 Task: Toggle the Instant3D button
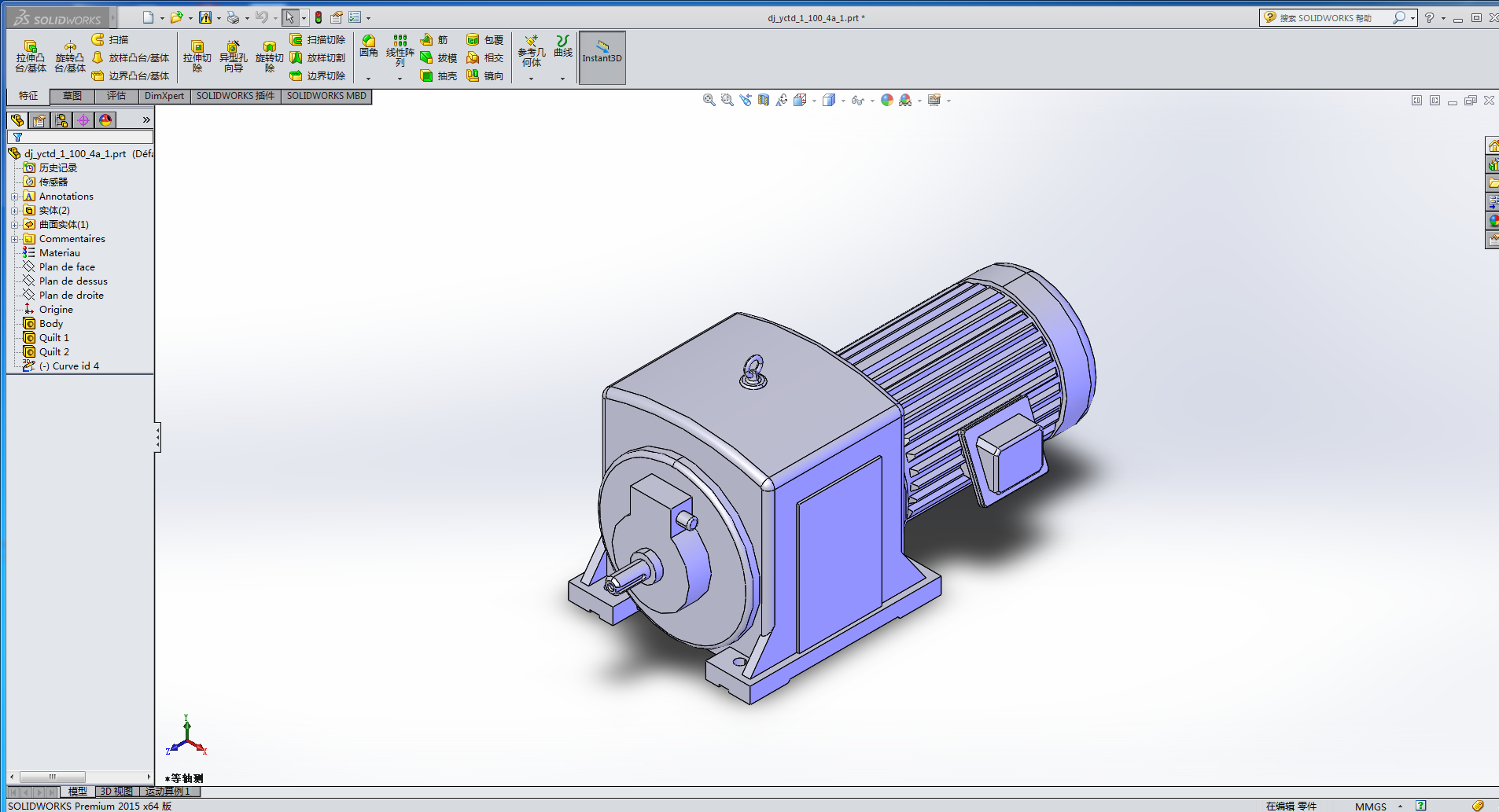point(602,57)
